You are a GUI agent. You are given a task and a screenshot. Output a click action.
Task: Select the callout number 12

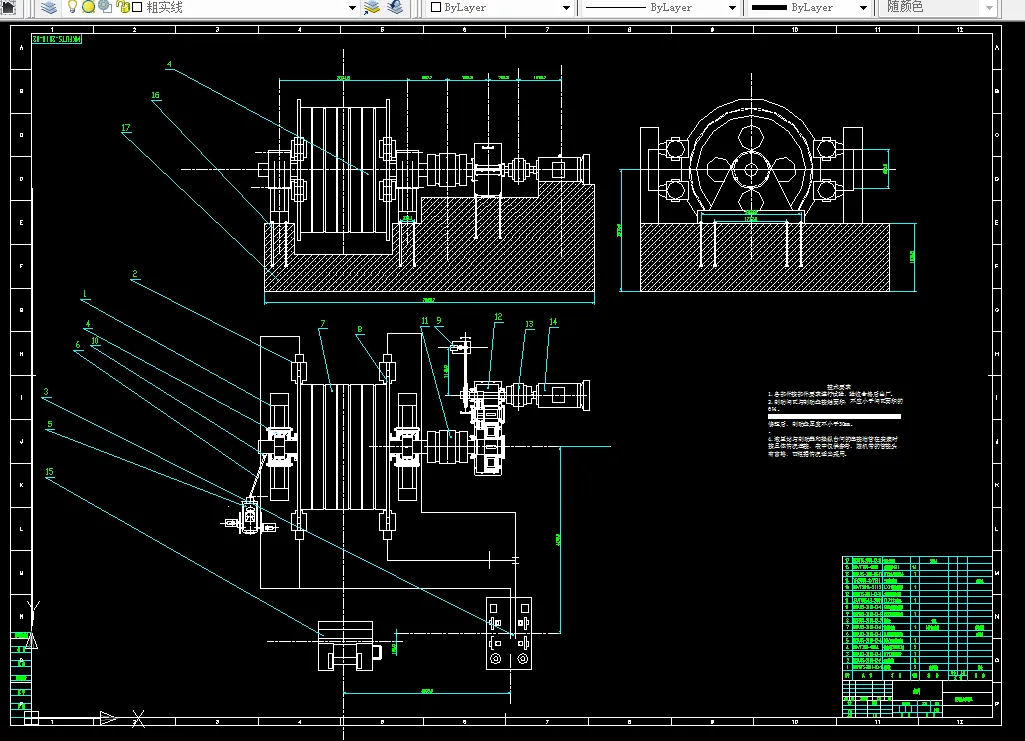498,317
